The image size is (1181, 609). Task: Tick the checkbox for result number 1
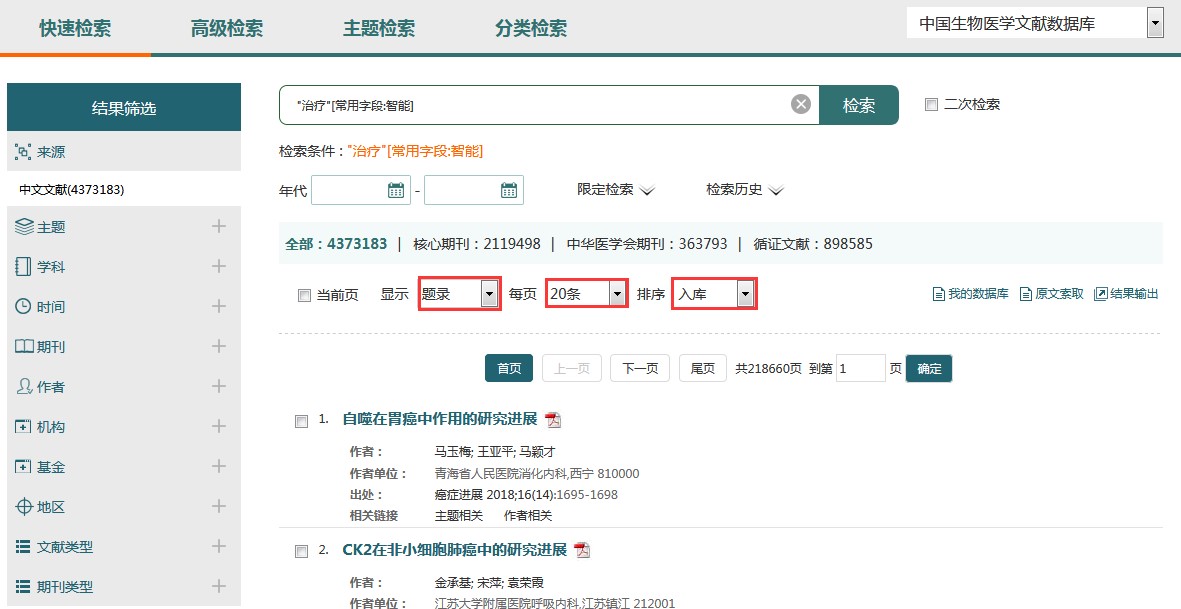[301, 421]
